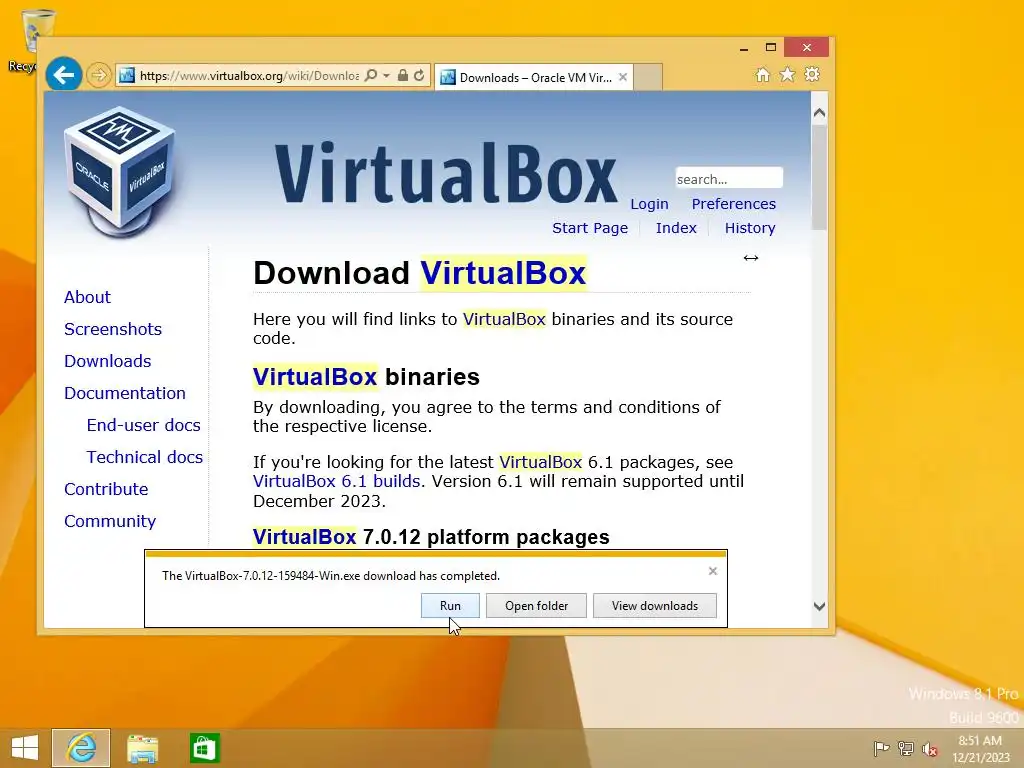Run the downloaded VirtualBox installer
This screenshot has width=1024, height=768.
(450, 605)
